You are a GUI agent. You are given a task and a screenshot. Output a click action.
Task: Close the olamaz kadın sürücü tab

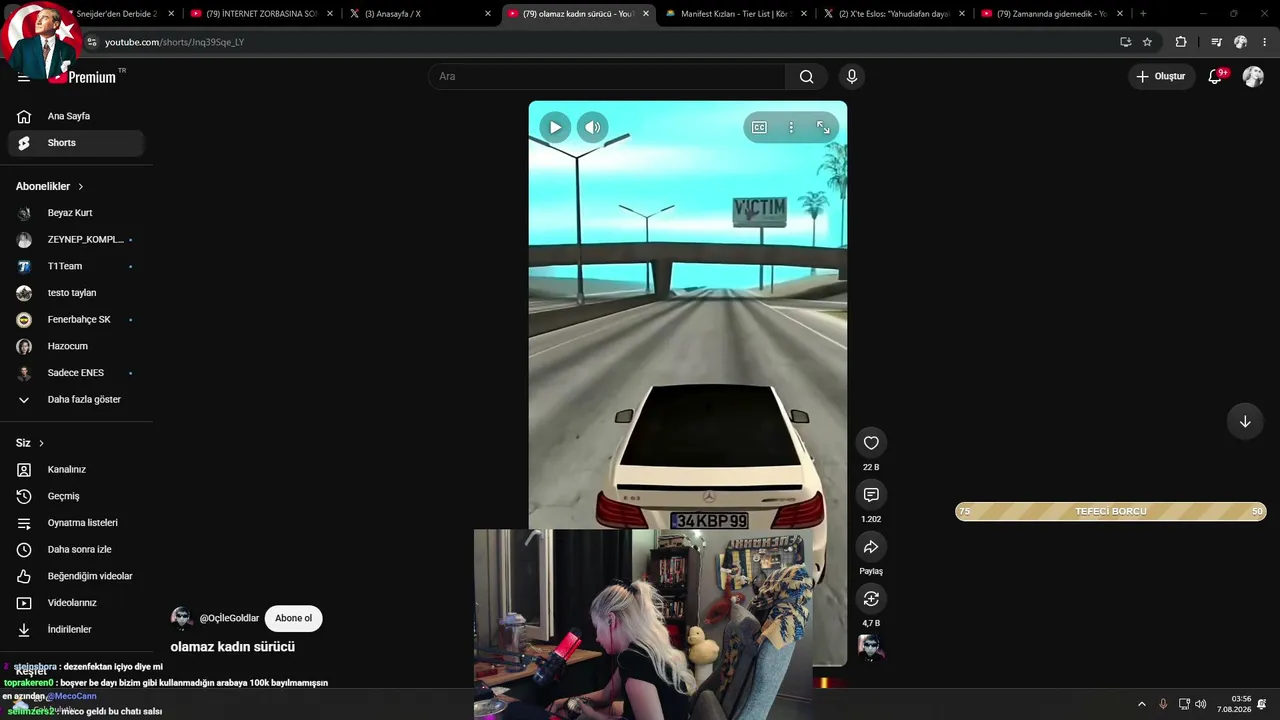coord(646,14)
